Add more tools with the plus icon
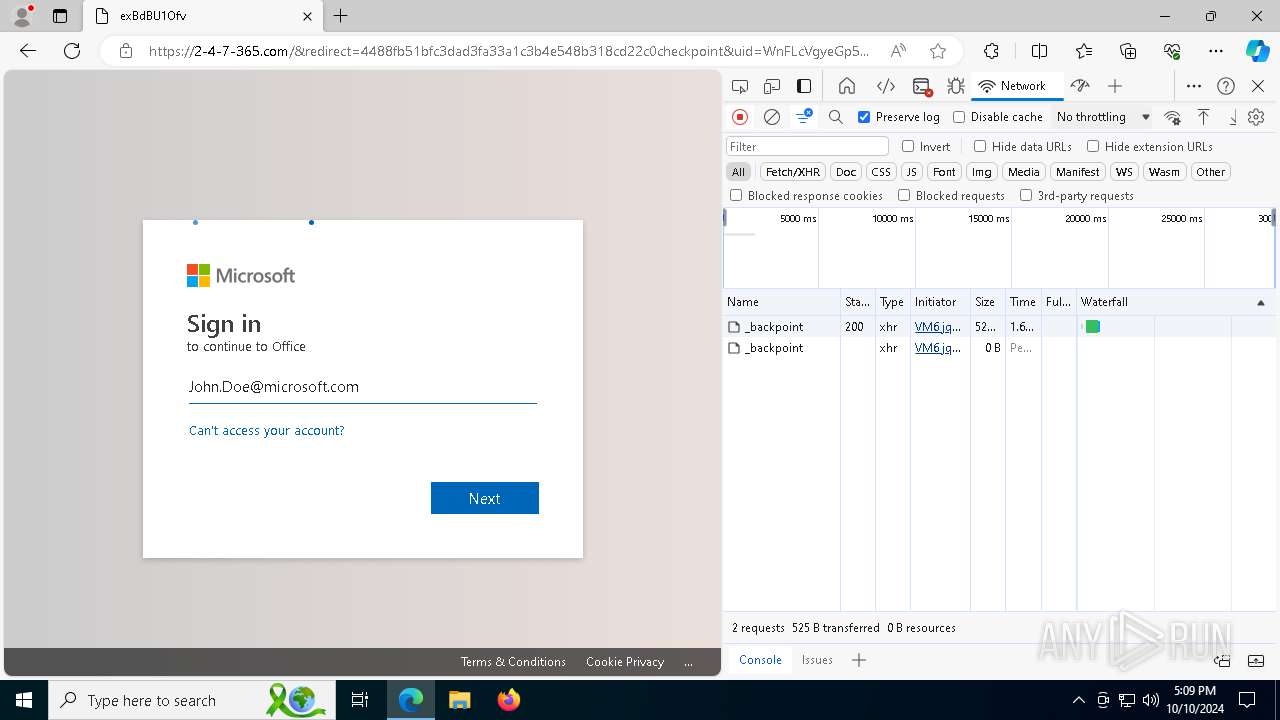Screen dimensions: 1280x720 point(1115,86)
